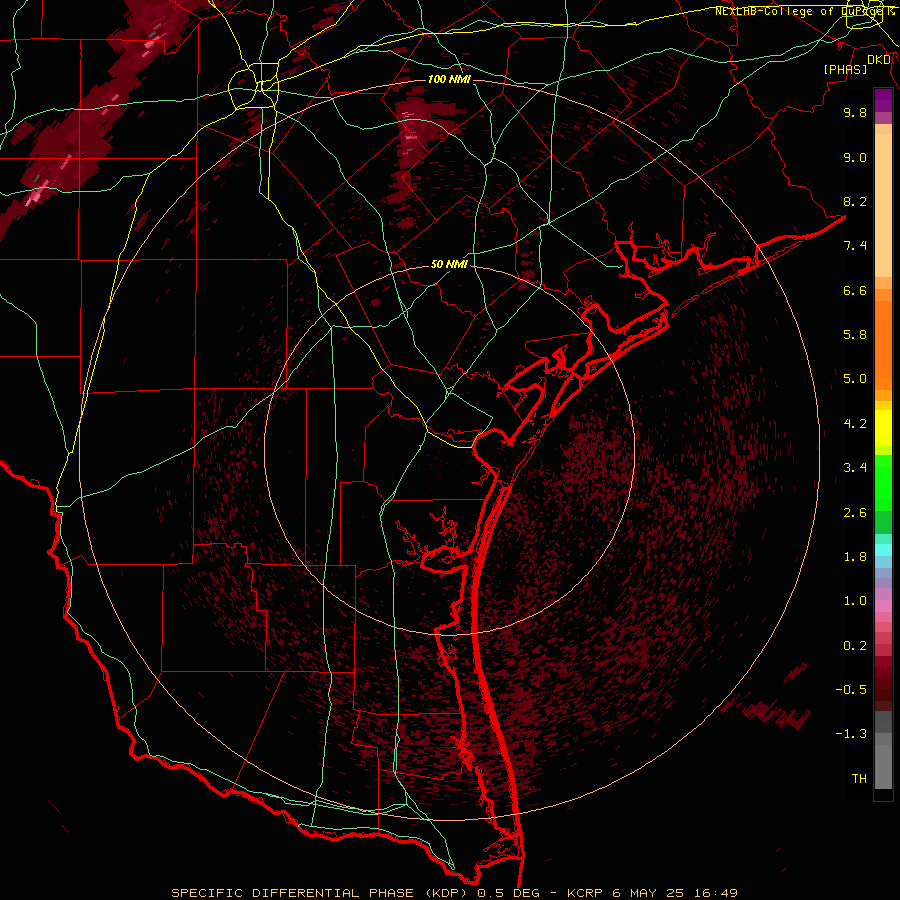Click the [PHAS] legend unit label
Viewport: 900px width, 900px height.
845,69
